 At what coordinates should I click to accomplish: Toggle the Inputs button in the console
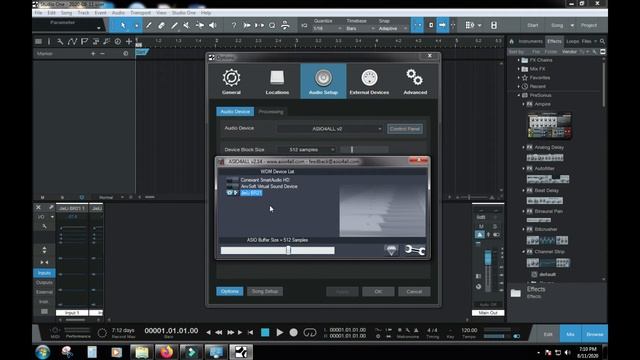[44, 273]
